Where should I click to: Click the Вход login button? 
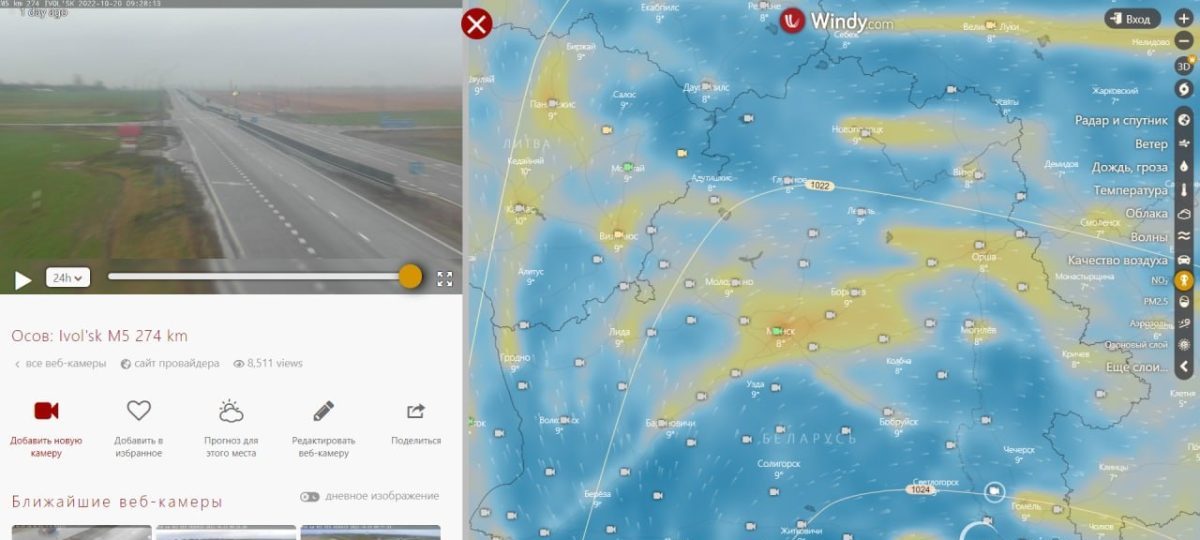[x=1133, y=19]
